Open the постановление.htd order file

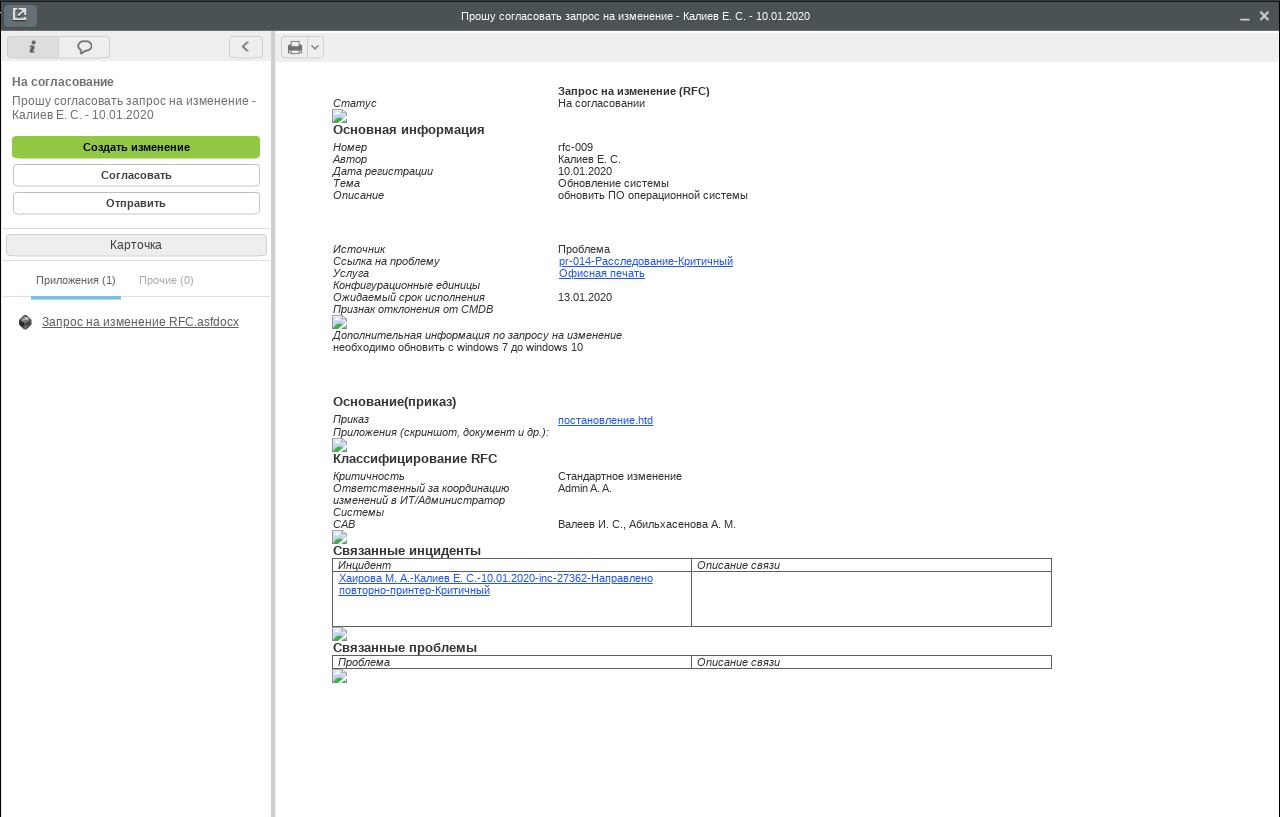click(605, 420)
